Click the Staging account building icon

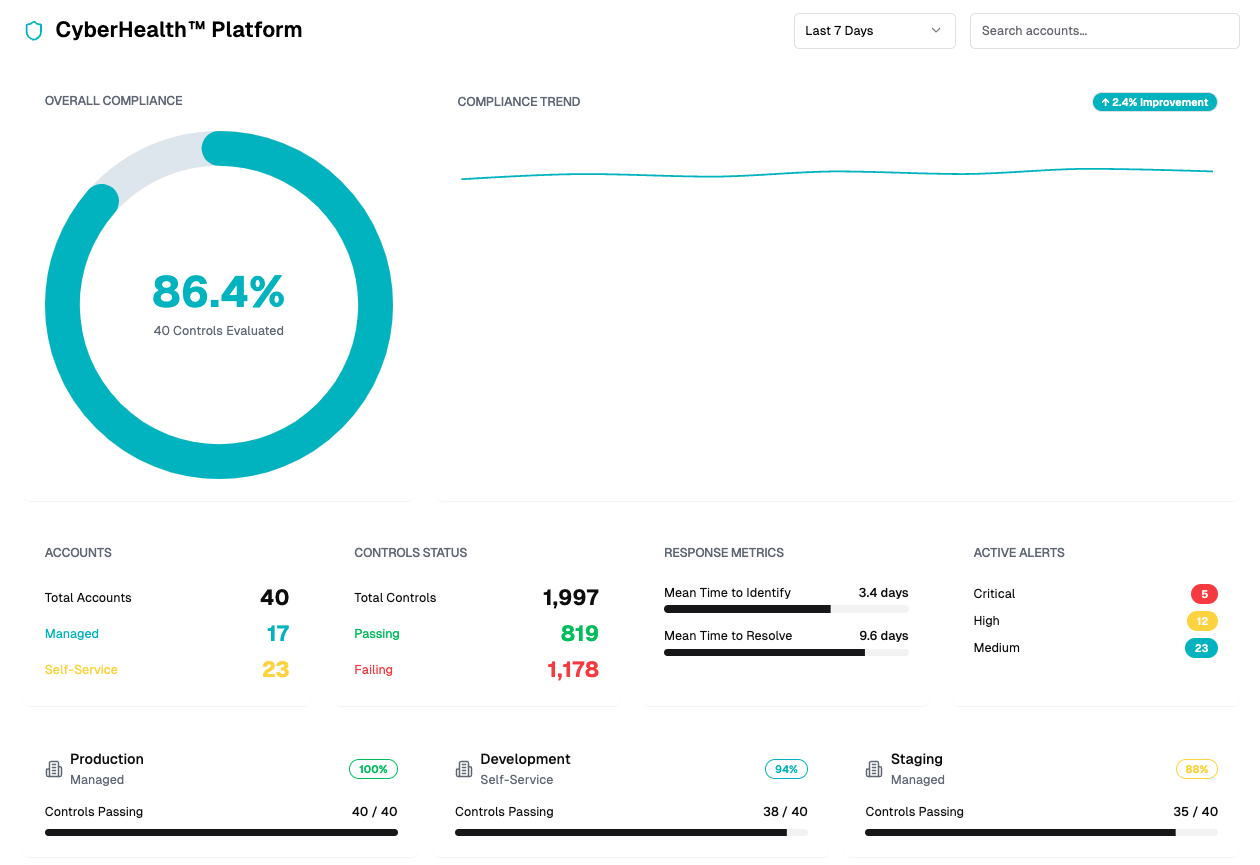point(874,769)
